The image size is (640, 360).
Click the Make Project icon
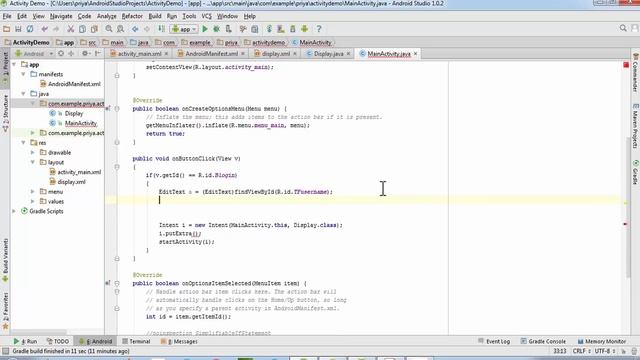[x=162, y=29]
